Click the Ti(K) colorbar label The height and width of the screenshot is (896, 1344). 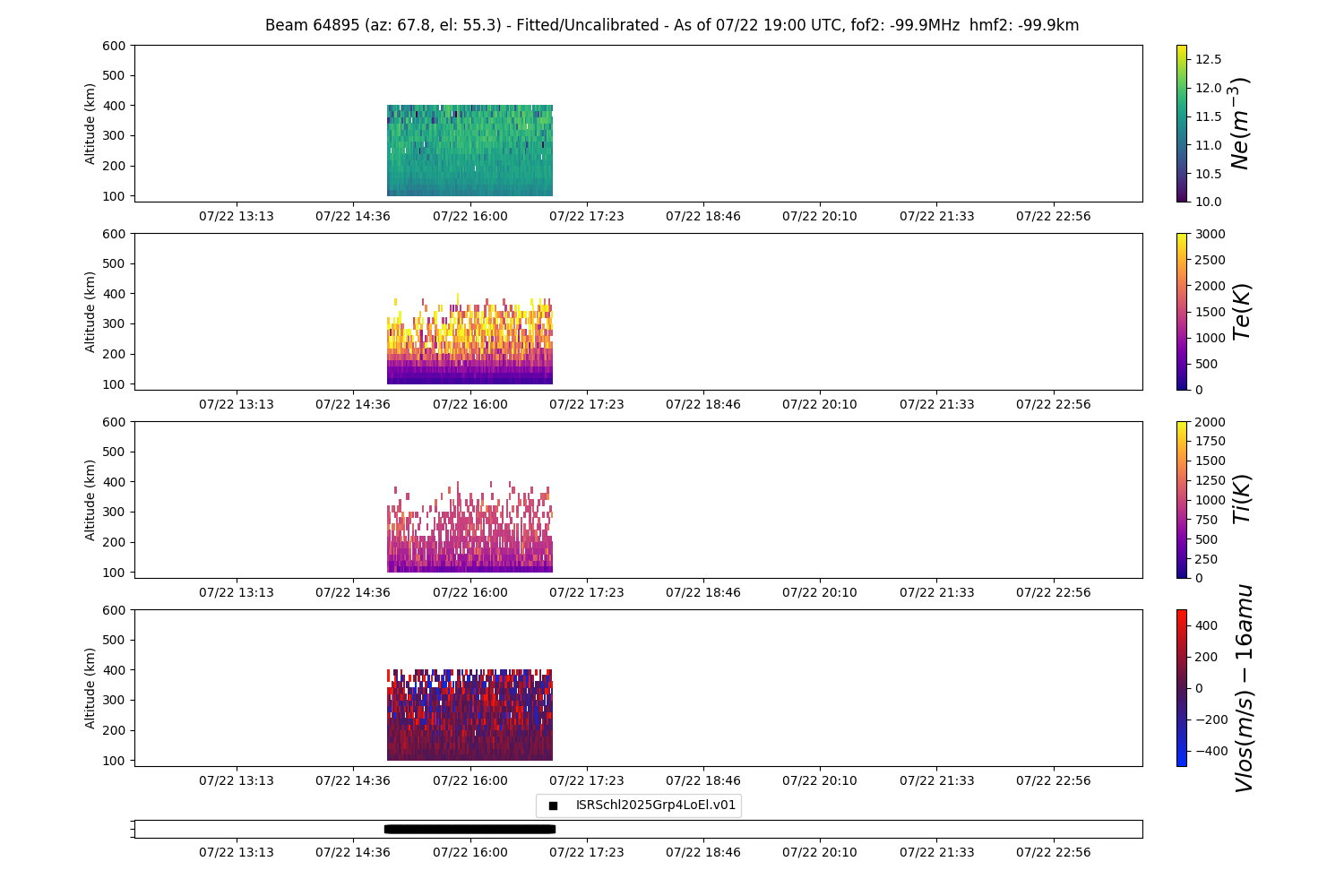pos(1242,500)
